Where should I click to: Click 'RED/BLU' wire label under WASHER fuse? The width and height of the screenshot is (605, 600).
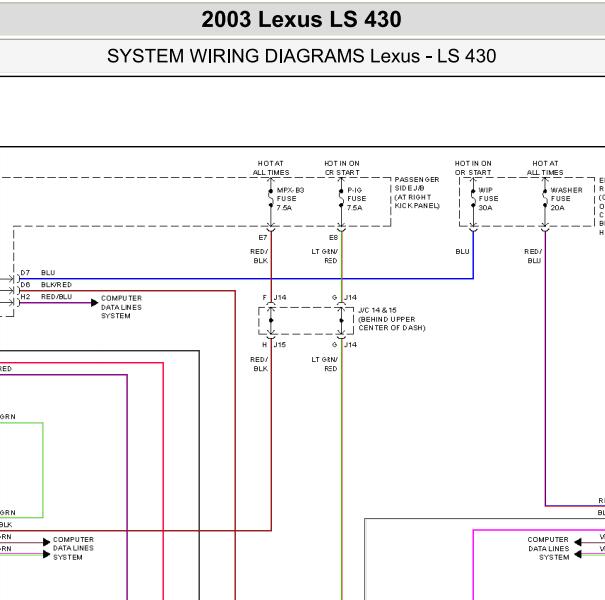(533, 256)
